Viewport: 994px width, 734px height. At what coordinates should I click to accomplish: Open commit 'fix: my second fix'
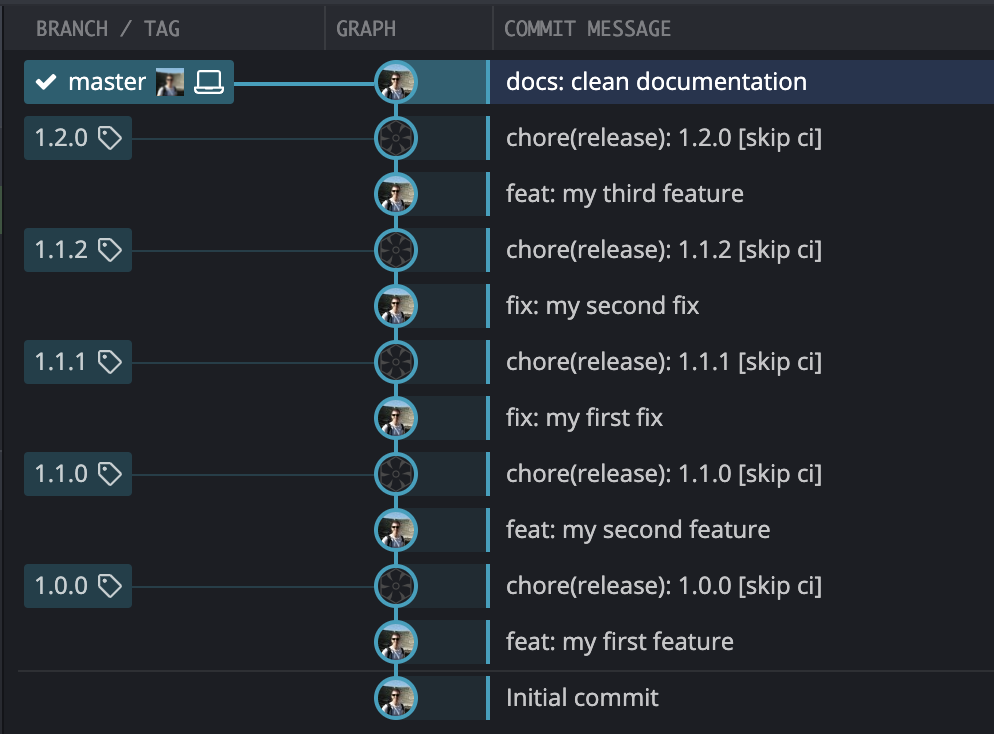coord(602,306)
